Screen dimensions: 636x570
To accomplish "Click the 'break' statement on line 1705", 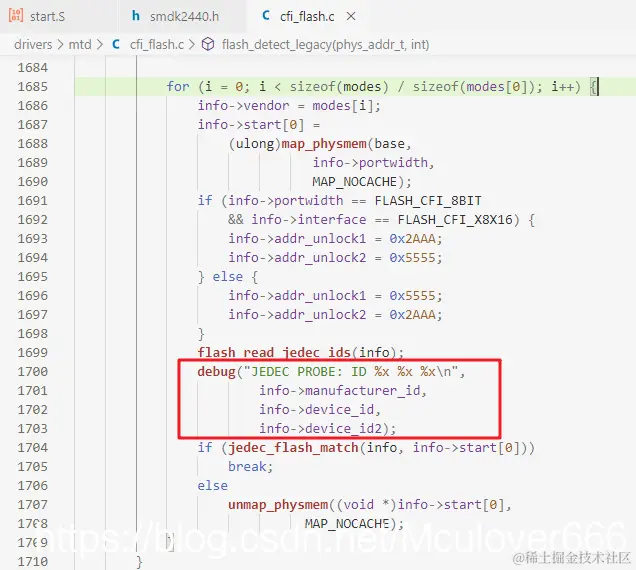I will 247,467.
